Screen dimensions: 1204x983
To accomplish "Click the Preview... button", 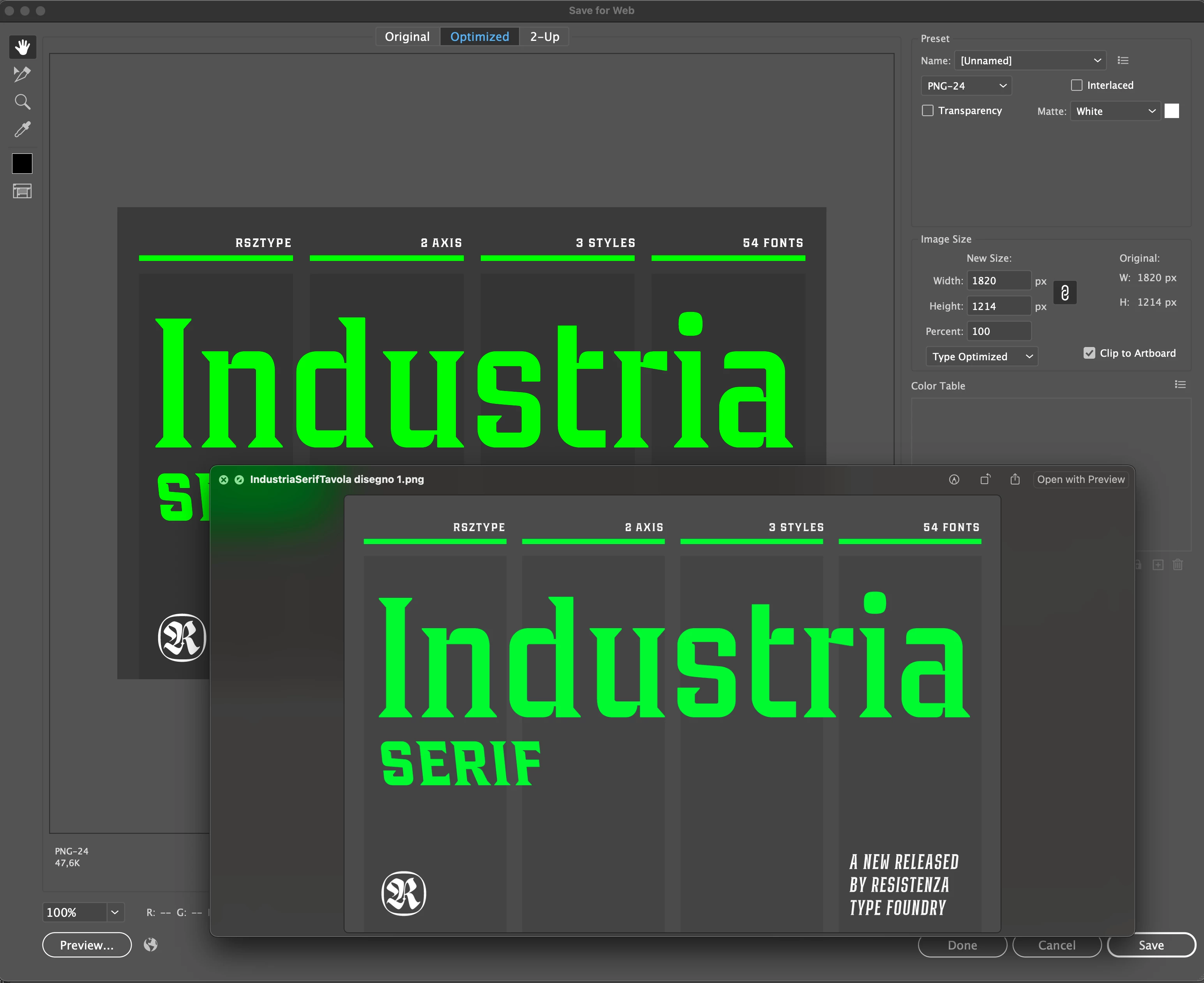I will pyautogui.click(x=87, y=945).
